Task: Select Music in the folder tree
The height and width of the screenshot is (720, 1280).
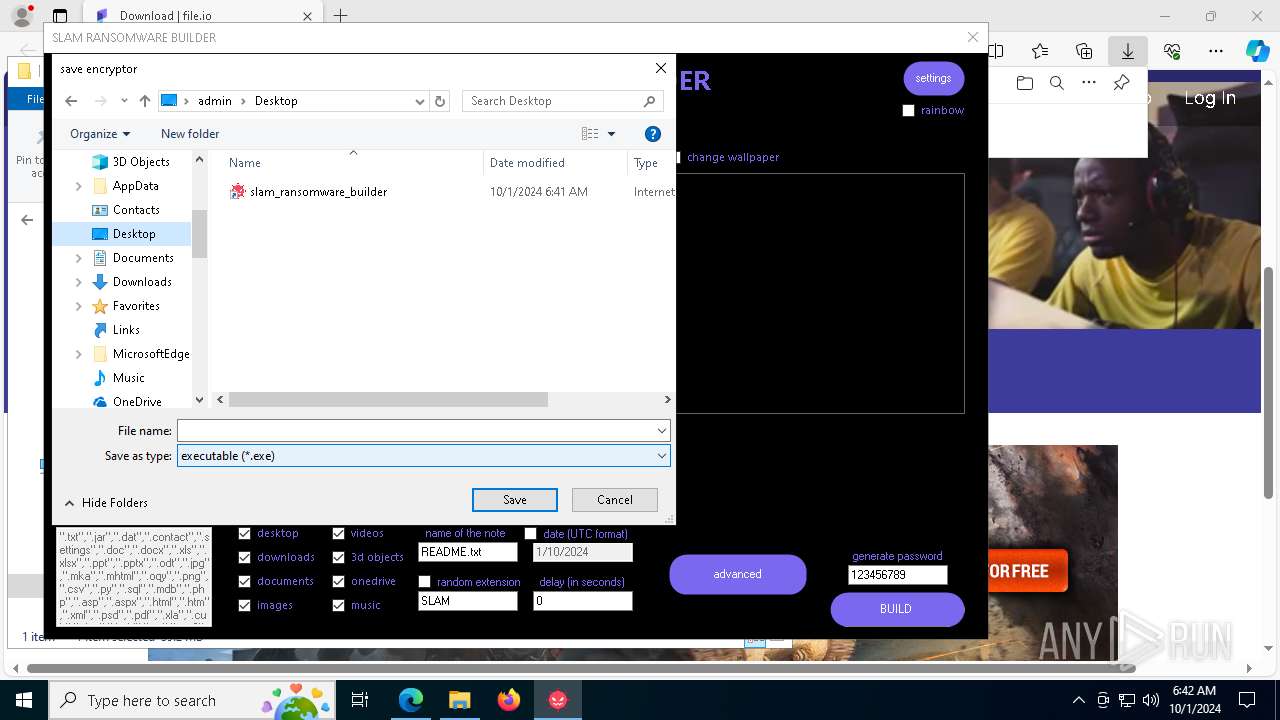Action: click(x=129, y=378)
